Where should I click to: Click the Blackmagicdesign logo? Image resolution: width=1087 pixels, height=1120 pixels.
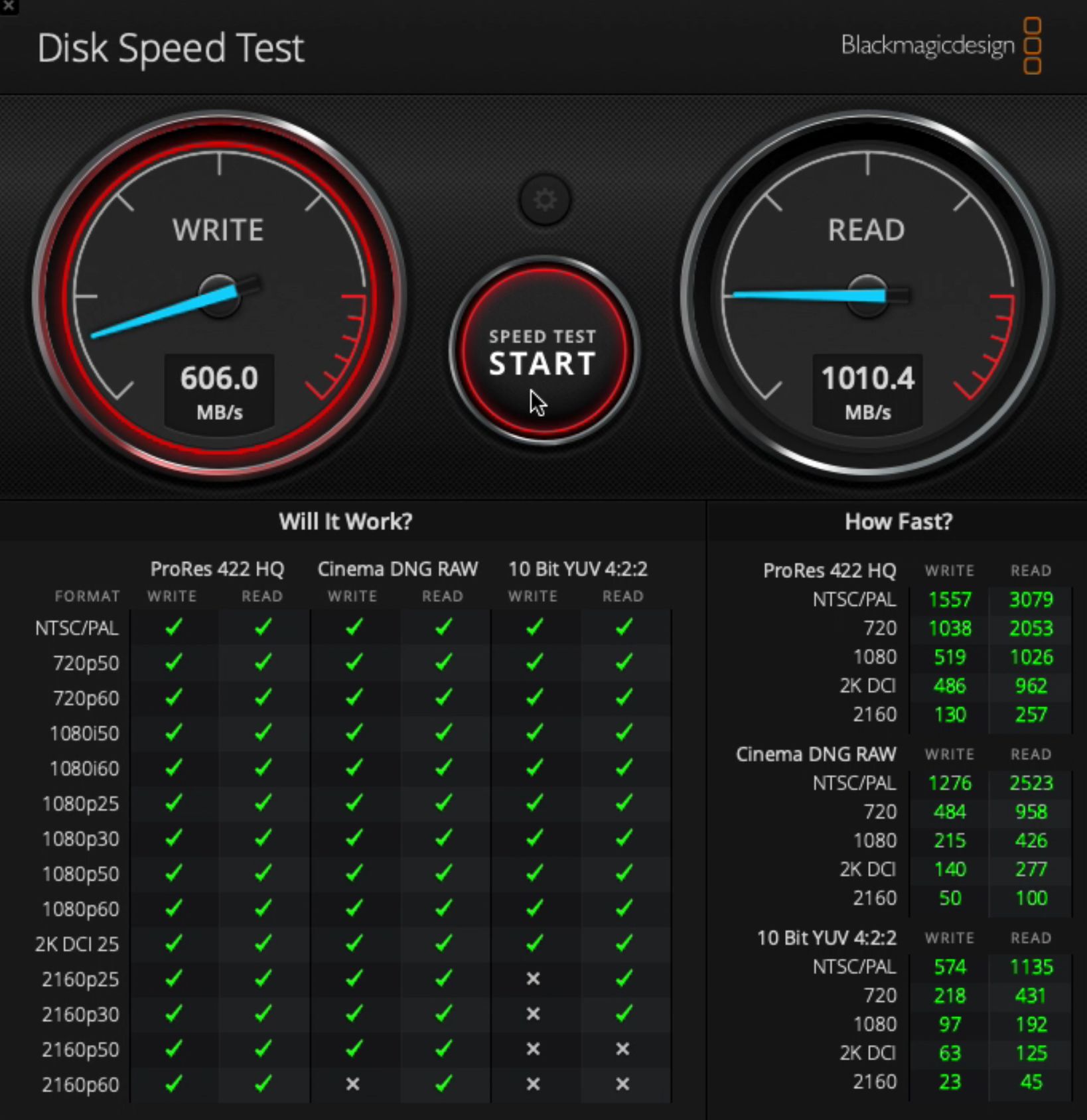coord(940,46)
